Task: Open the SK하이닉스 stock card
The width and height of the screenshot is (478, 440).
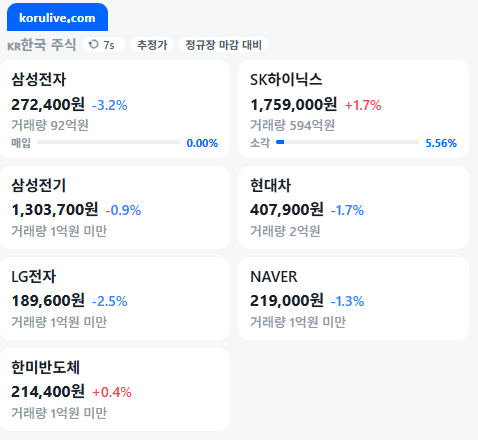Action: click(x=353, y=109)
